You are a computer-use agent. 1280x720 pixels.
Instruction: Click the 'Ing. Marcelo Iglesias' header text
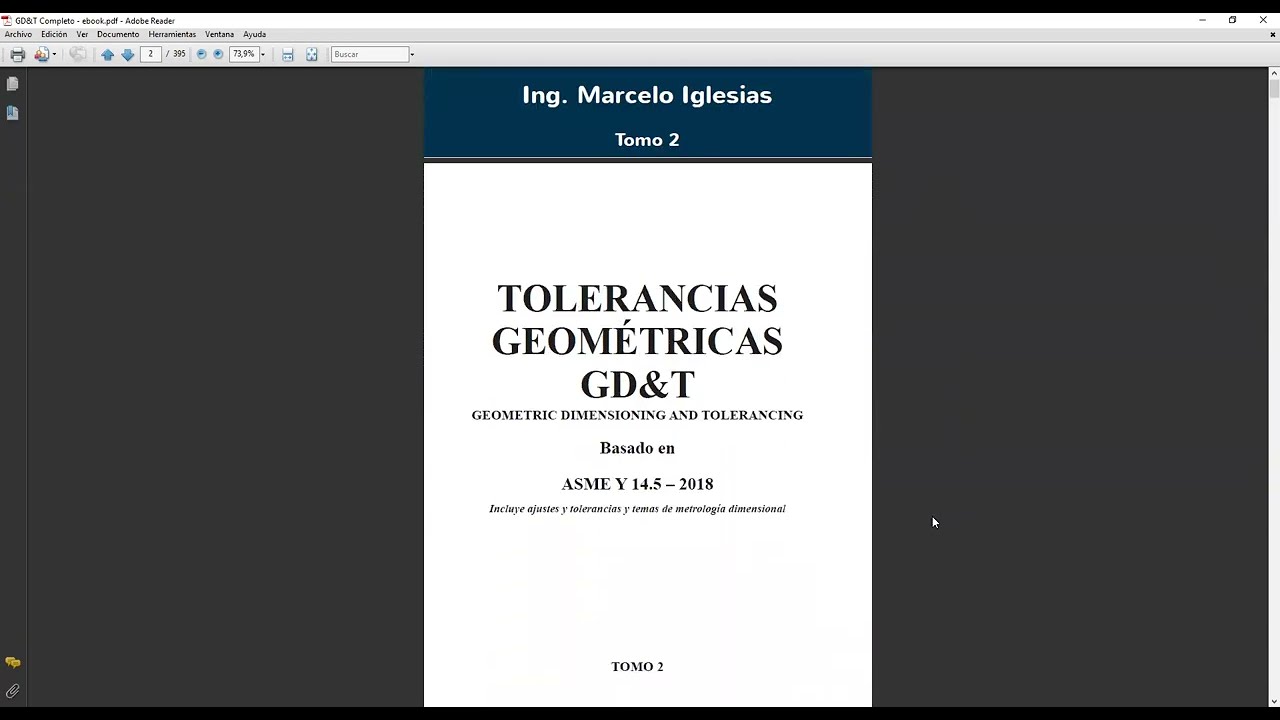tap(647, 95)
